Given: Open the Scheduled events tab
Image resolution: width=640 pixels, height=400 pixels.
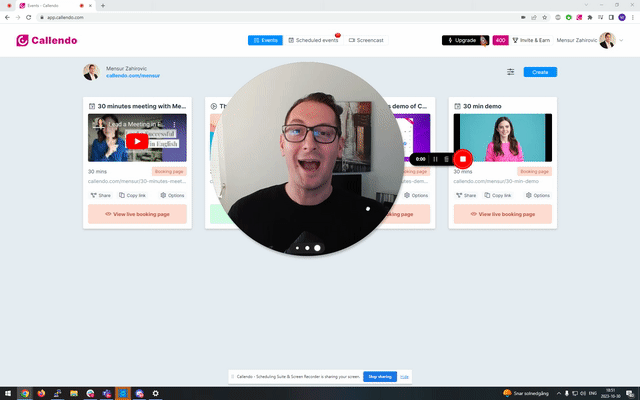Looking at the screenshot, I should [313, 40].
